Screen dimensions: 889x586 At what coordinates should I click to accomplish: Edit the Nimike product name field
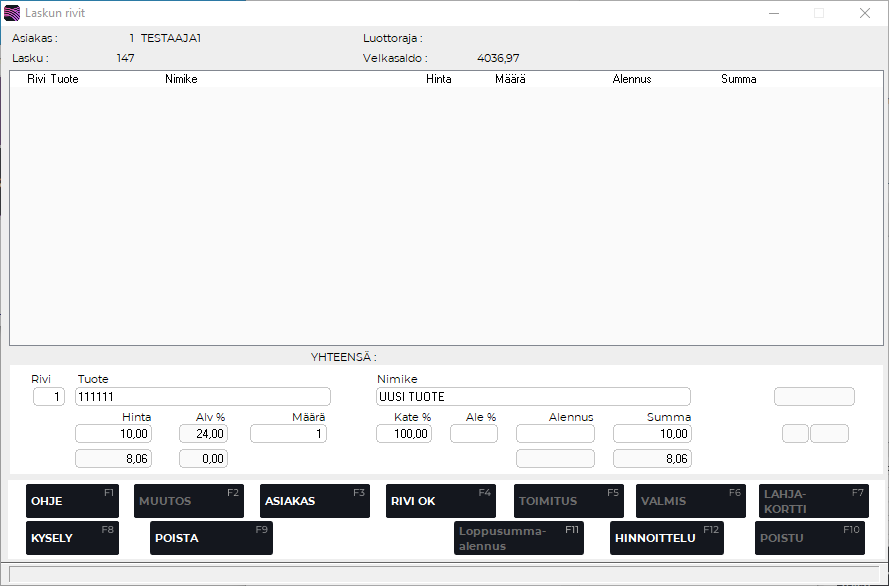(x=533, y=397)
